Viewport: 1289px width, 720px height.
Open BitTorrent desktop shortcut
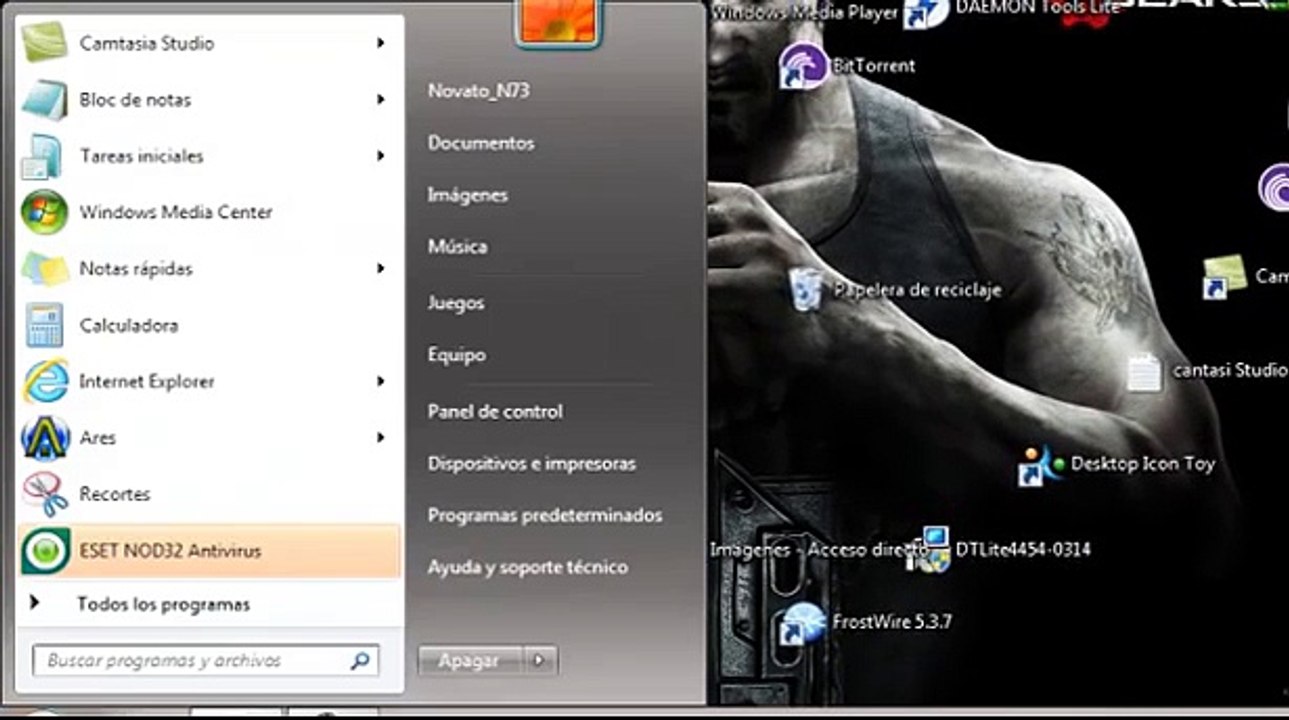[802, 66]
